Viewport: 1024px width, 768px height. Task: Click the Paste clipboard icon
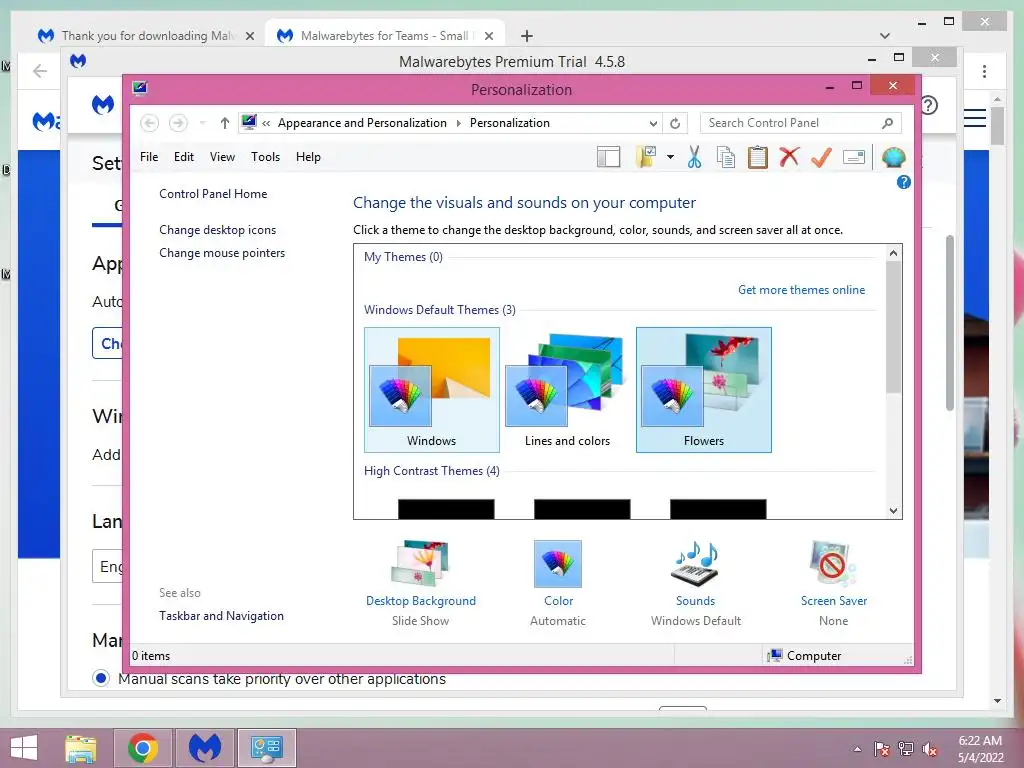[x=758, y=157]
